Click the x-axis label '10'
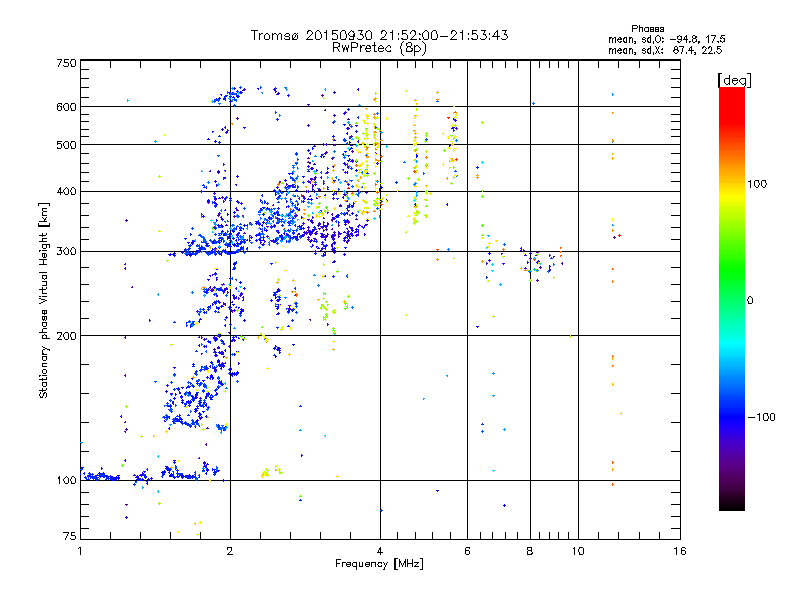 [578, 551]
